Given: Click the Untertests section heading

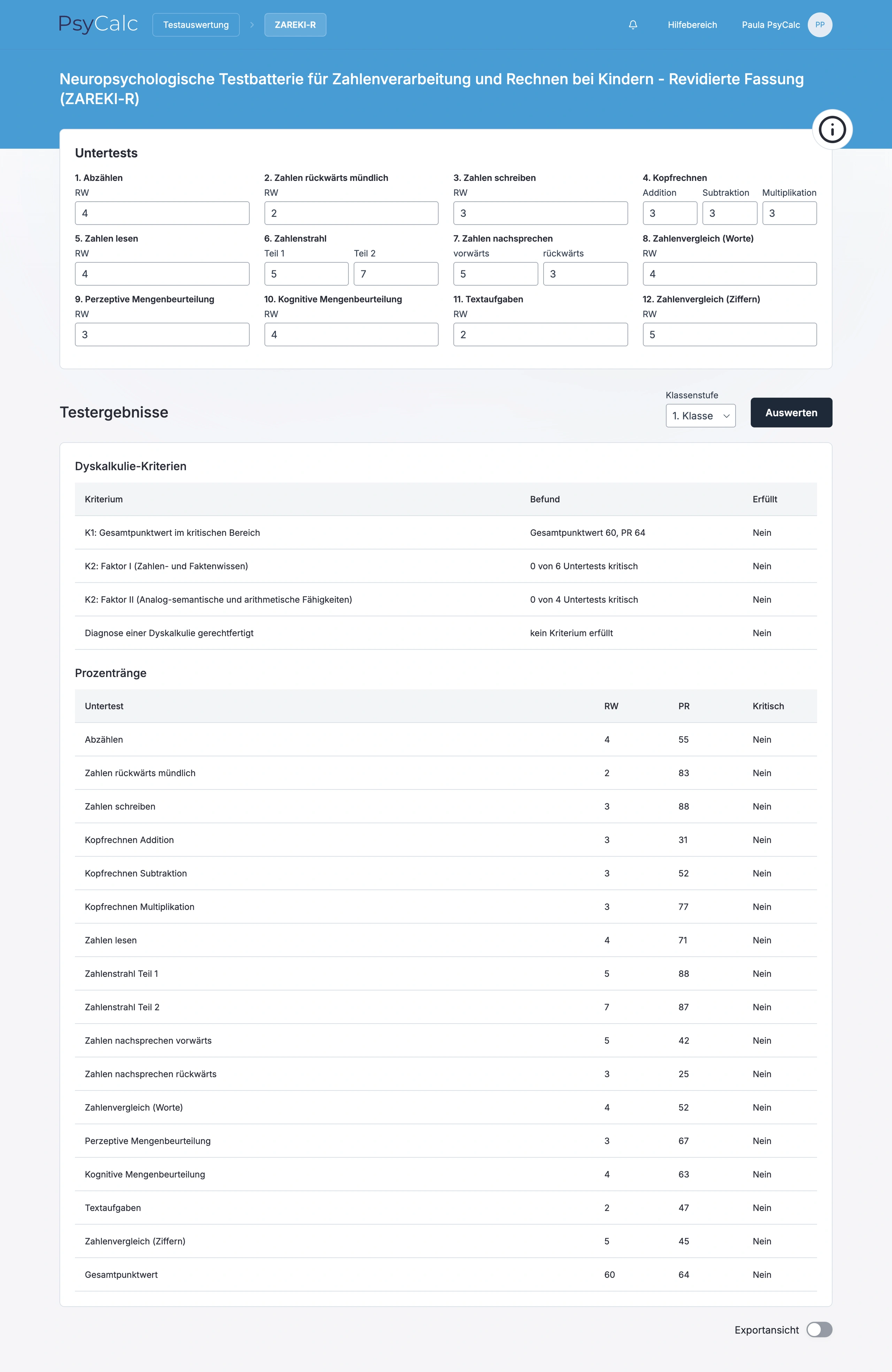Looking at the screenshot, I should [x=106, y=153].
